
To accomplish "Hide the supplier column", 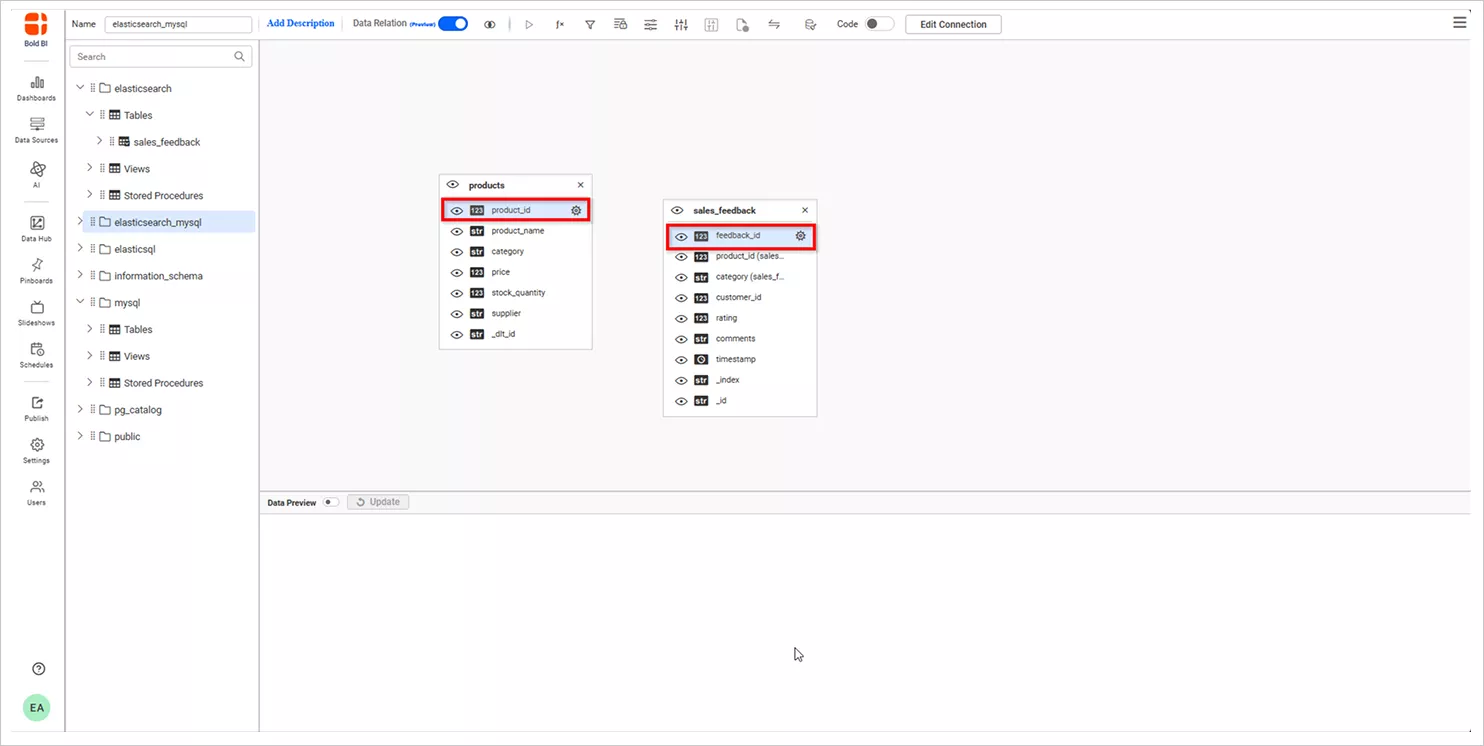I will click(456, 314).
